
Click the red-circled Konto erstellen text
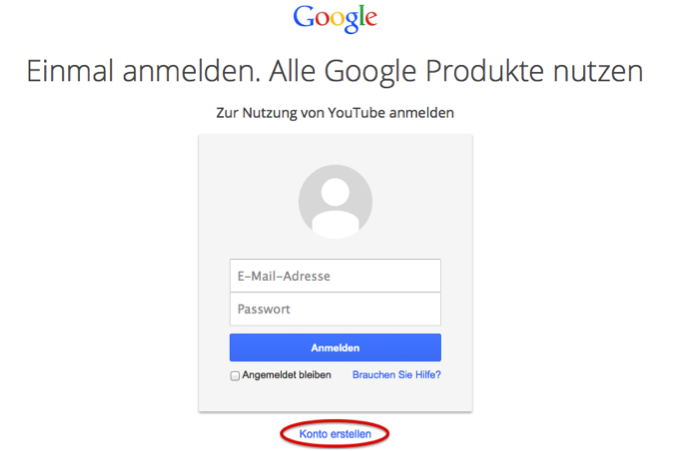(335, 434)
